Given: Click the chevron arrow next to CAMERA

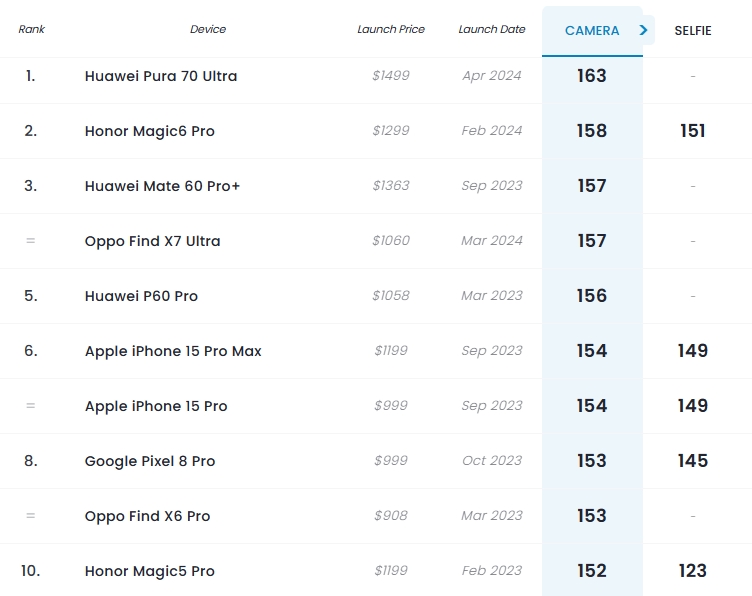Looking at the screenshot, I should point(644,30).
